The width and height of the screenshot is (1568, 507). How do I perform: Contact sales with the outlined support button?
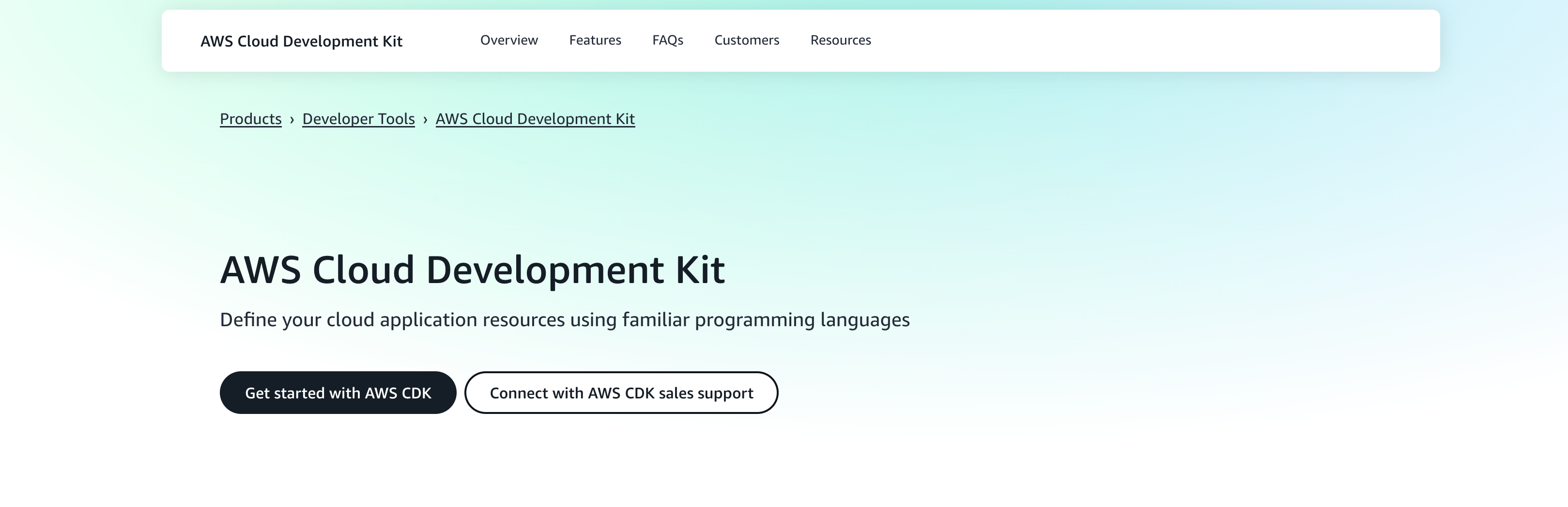coord(621,393)
